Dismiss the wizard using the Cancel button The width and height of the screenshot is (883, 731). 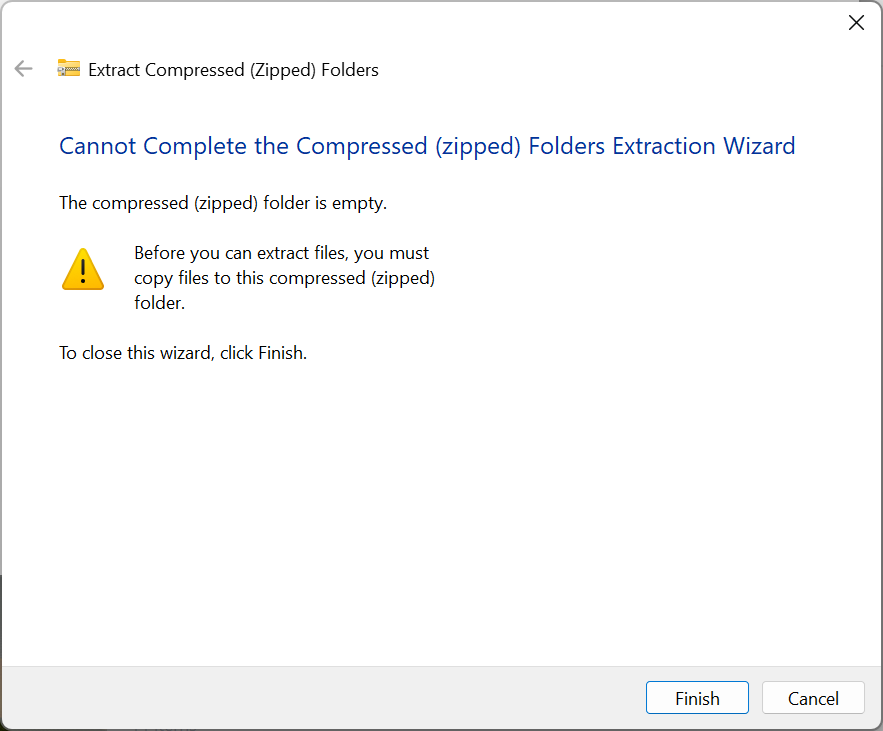click(x=813, y=698)
